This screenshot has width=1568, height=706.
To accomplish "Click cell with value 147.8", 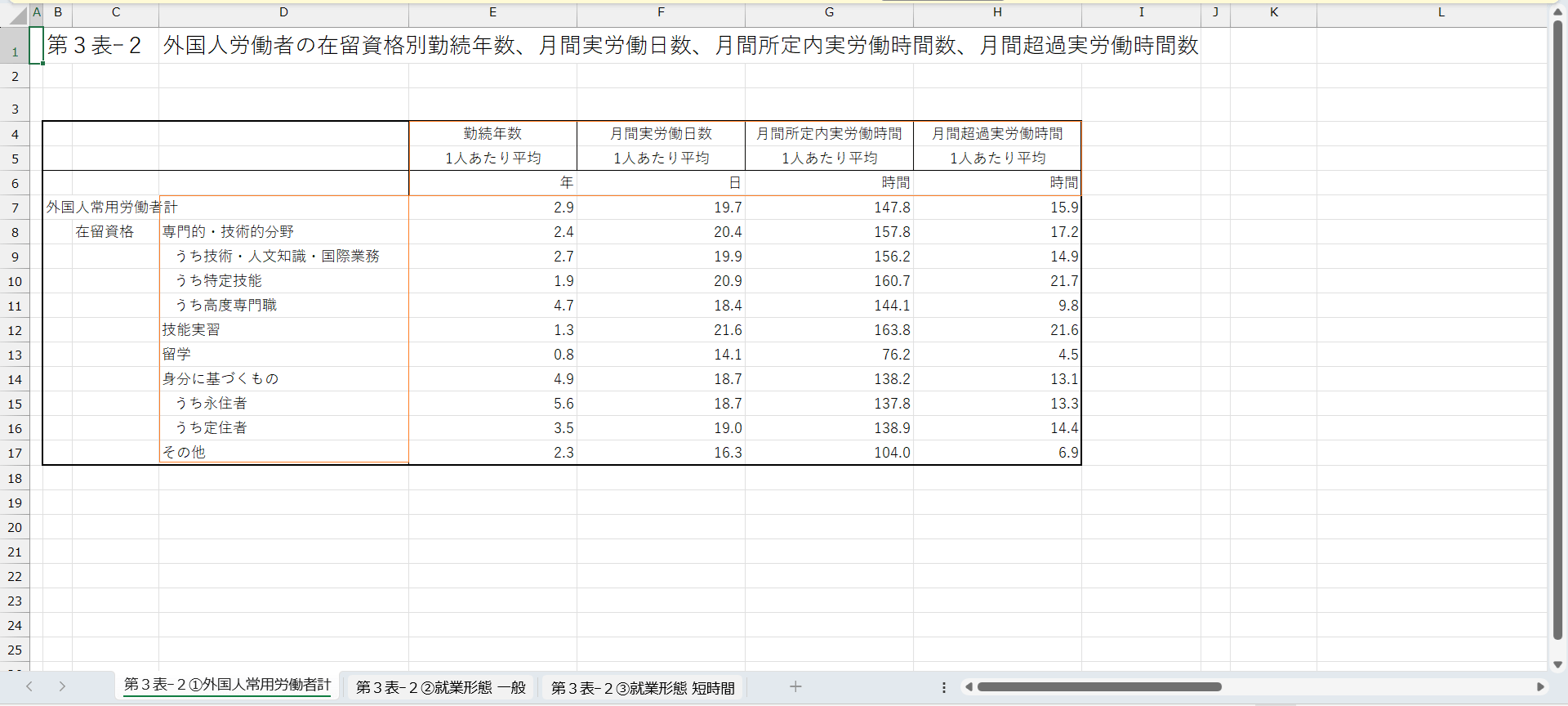I will click(x=829, y=208).
